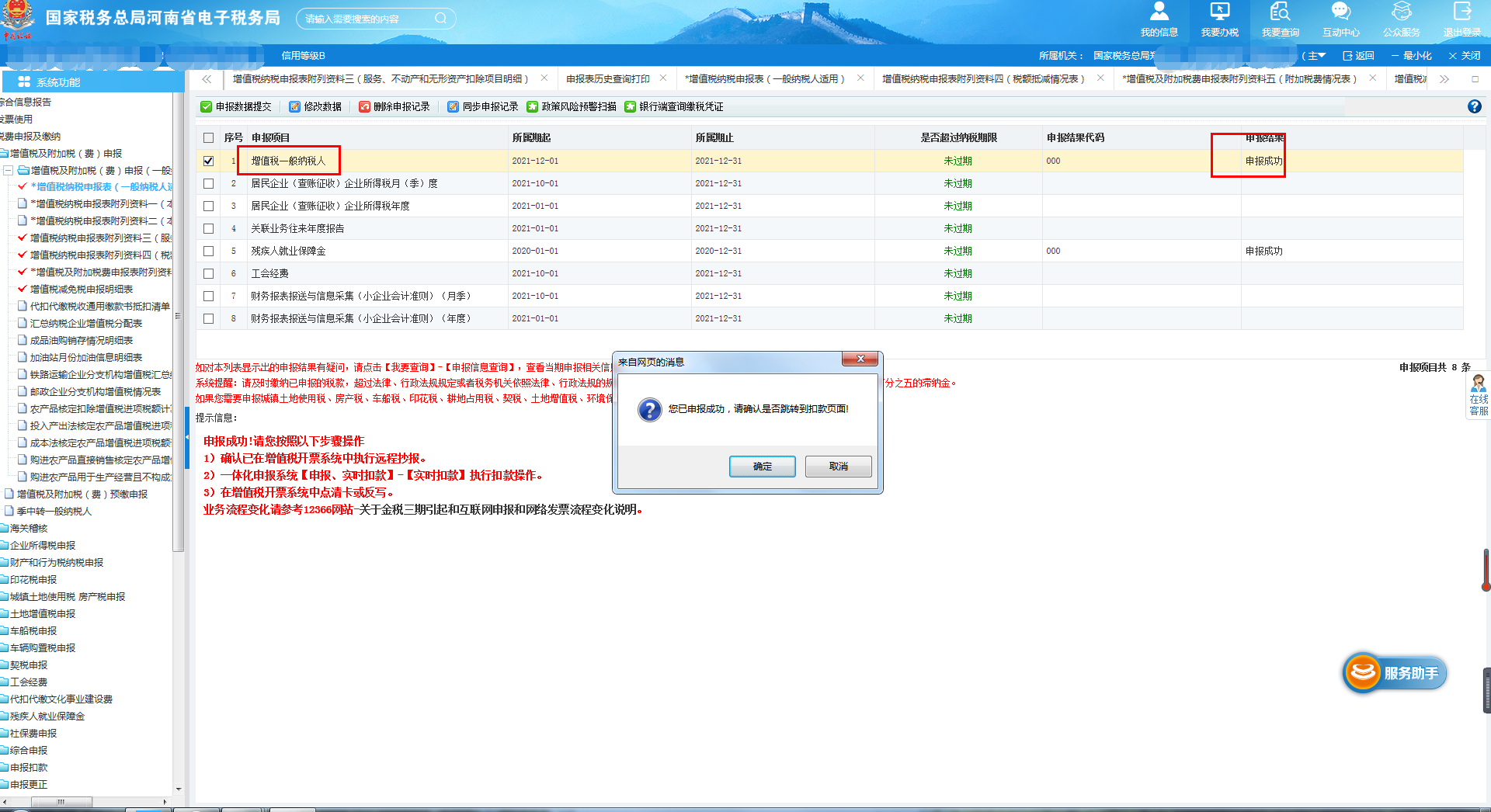Uncheck the 增值税一般纳税人 row checkbox
Image resolution: width=1491 pixels, height=812 pixels.
(208, 161)
